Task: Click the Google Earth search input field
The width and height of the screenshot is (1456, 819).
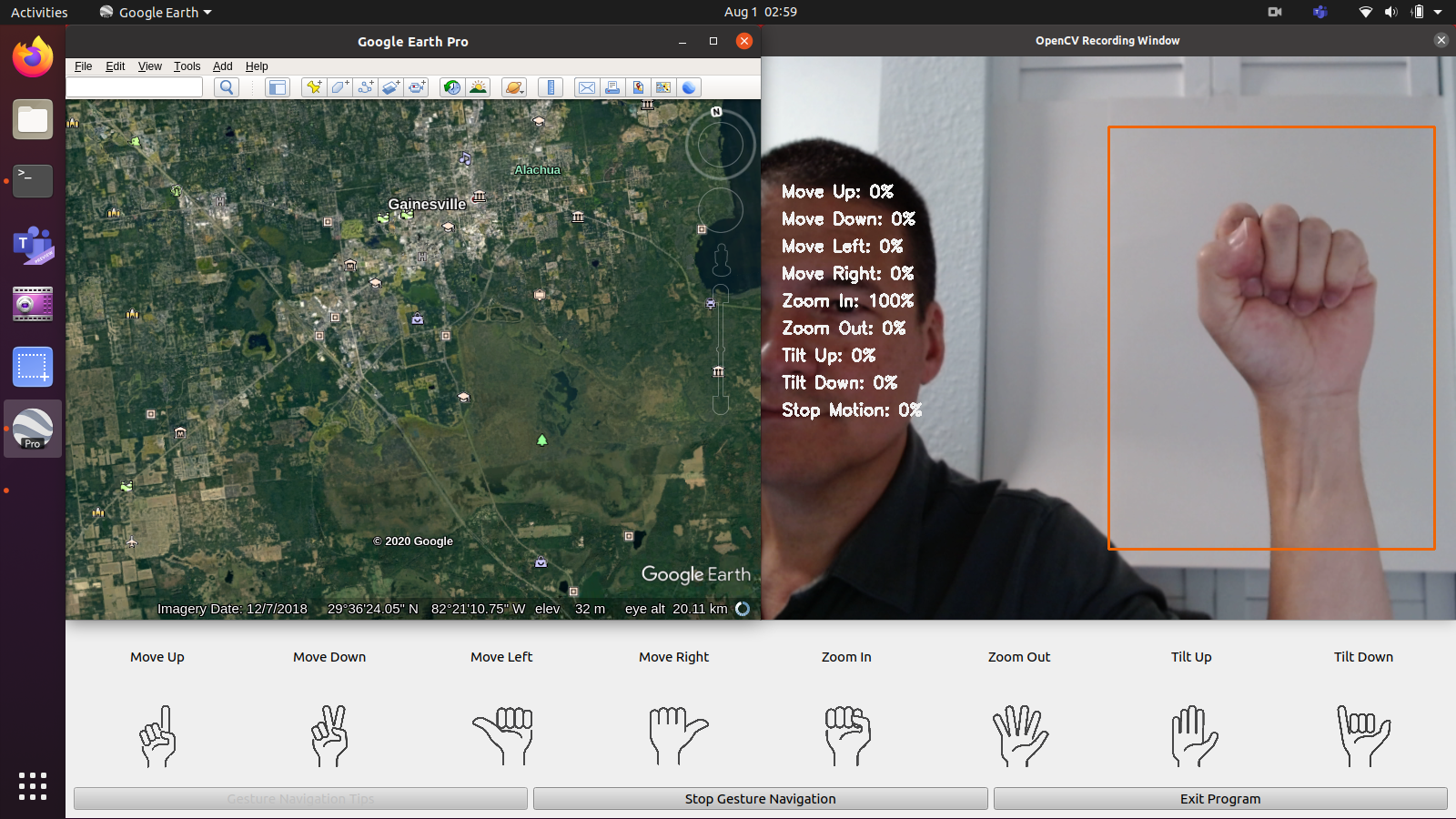Action: coord(135,87)
